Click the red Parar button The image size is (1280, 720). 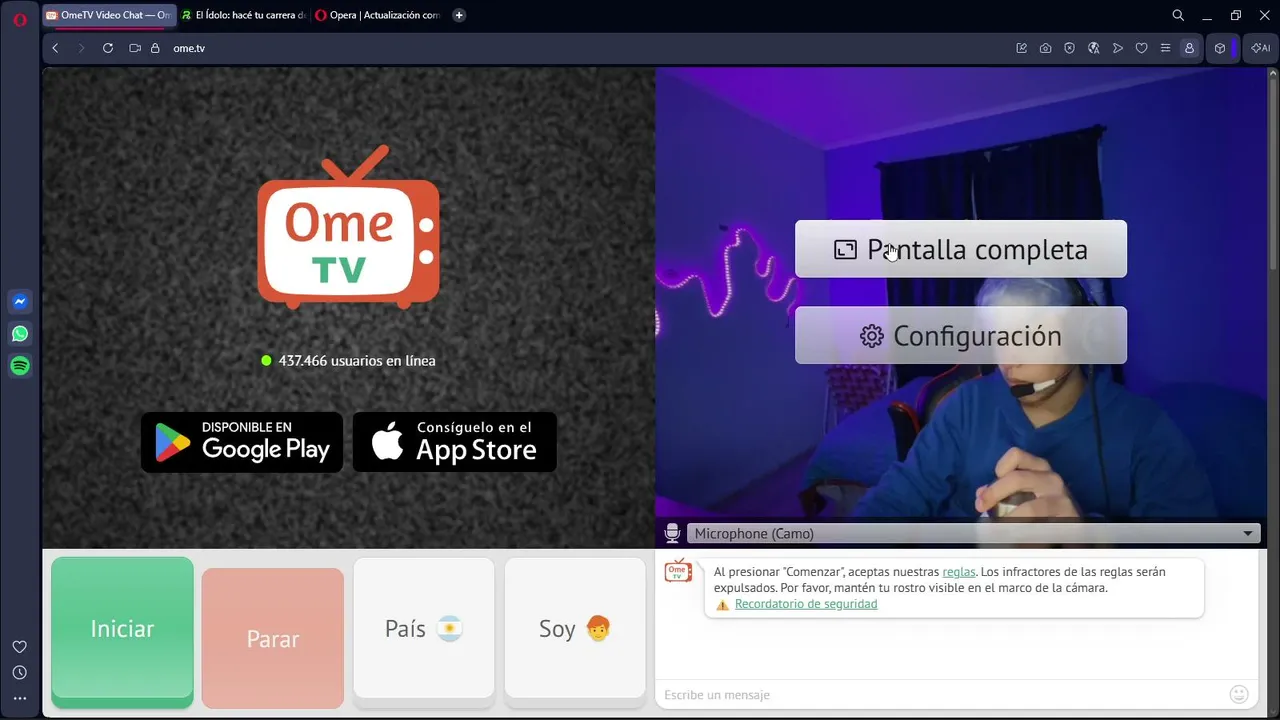(273, 638)
